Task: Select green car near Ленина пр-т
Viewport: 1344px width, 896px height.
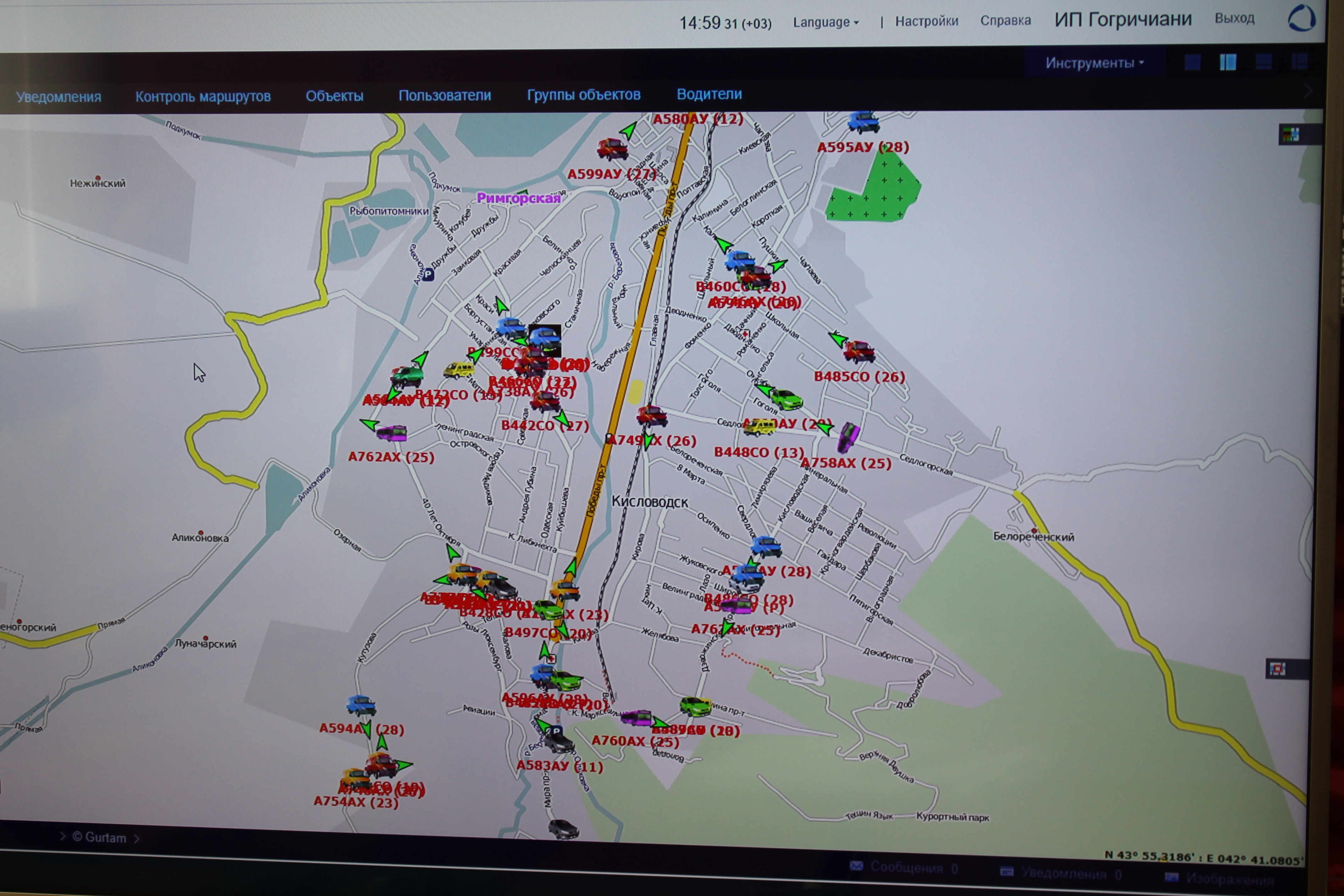Action: [x=695, y=706]
